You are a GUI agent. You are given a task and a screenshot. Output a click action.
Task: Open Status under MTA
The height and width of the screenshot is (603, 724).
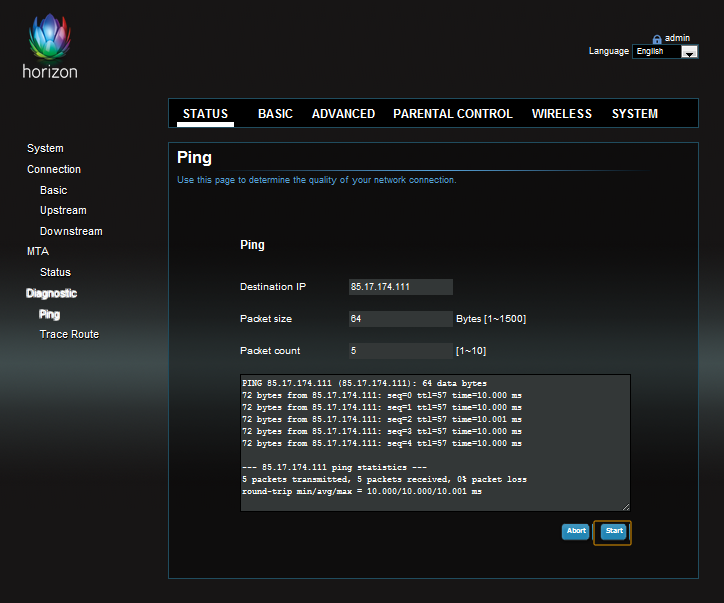click(55, 272)
